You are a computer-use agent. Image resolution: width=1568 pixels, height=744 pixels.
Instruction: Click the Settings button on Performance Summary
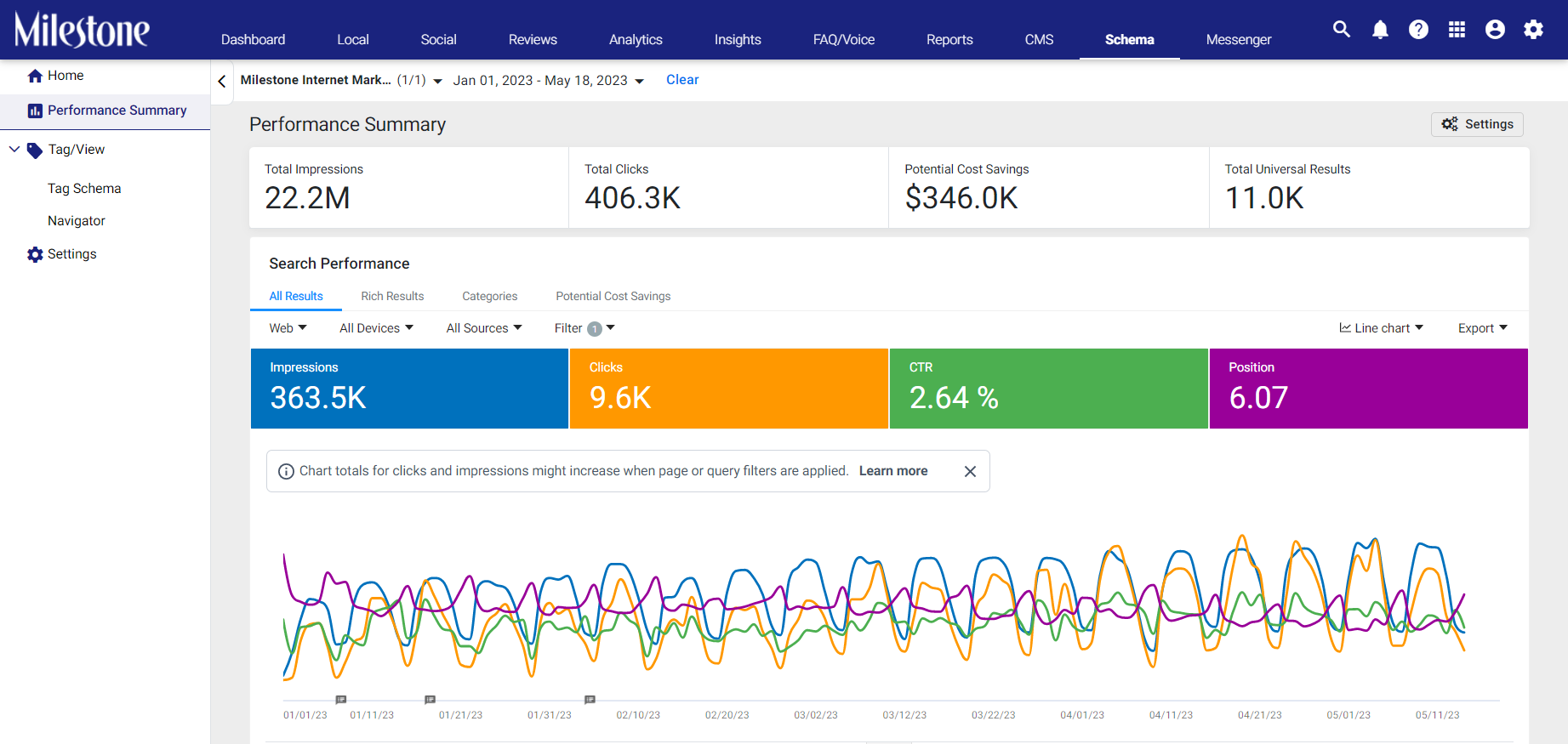pos(1477,124)
